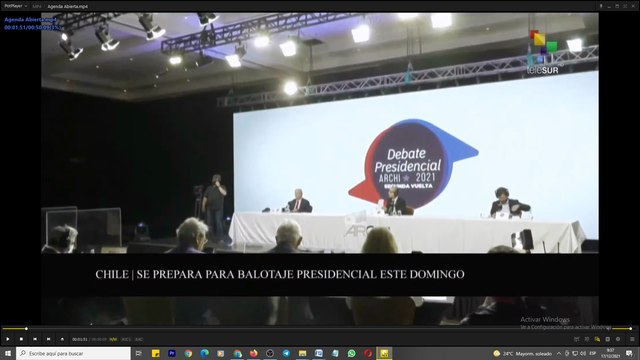Click the H/W hardware decoding indicator
Screen dimensions: 640x360
(113, 339)
